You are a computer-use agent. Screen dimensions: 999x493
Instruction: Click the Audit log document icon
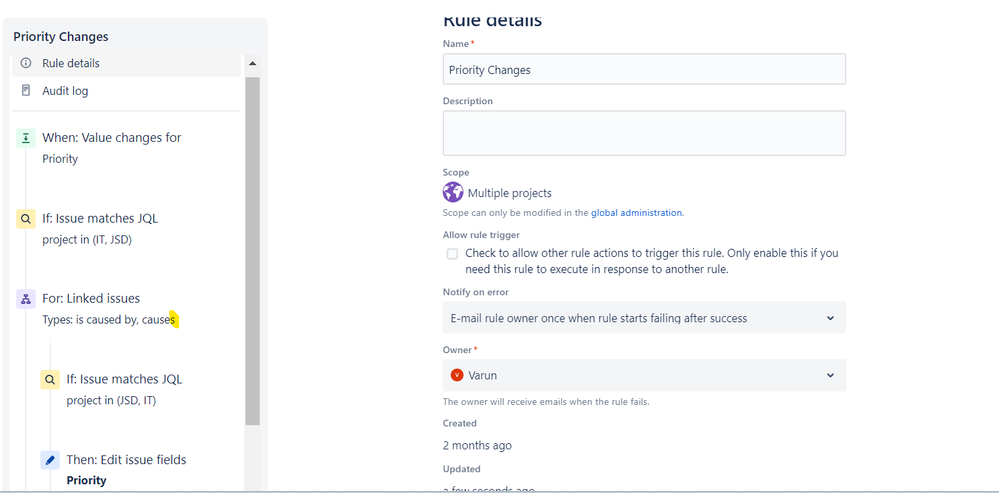pos(25,90)
